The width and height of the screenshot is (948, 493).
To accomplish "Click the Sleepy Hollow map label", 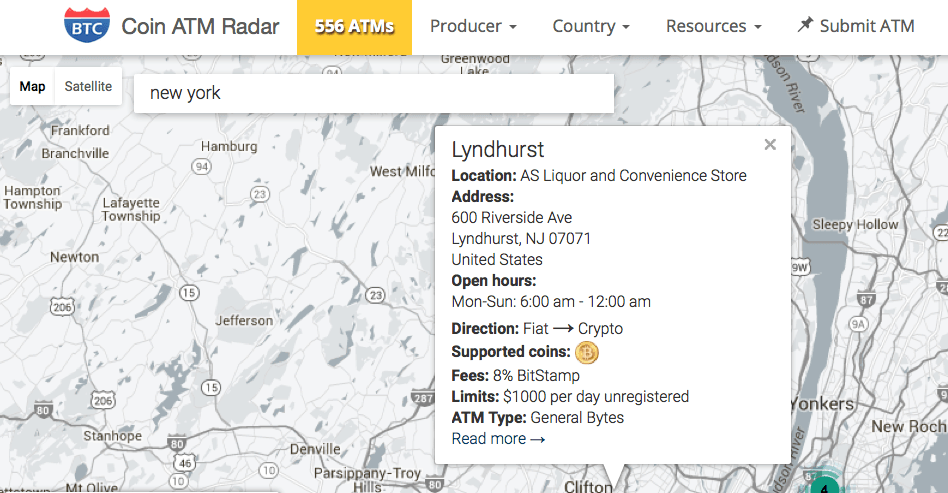I will [x=855, y=224].
